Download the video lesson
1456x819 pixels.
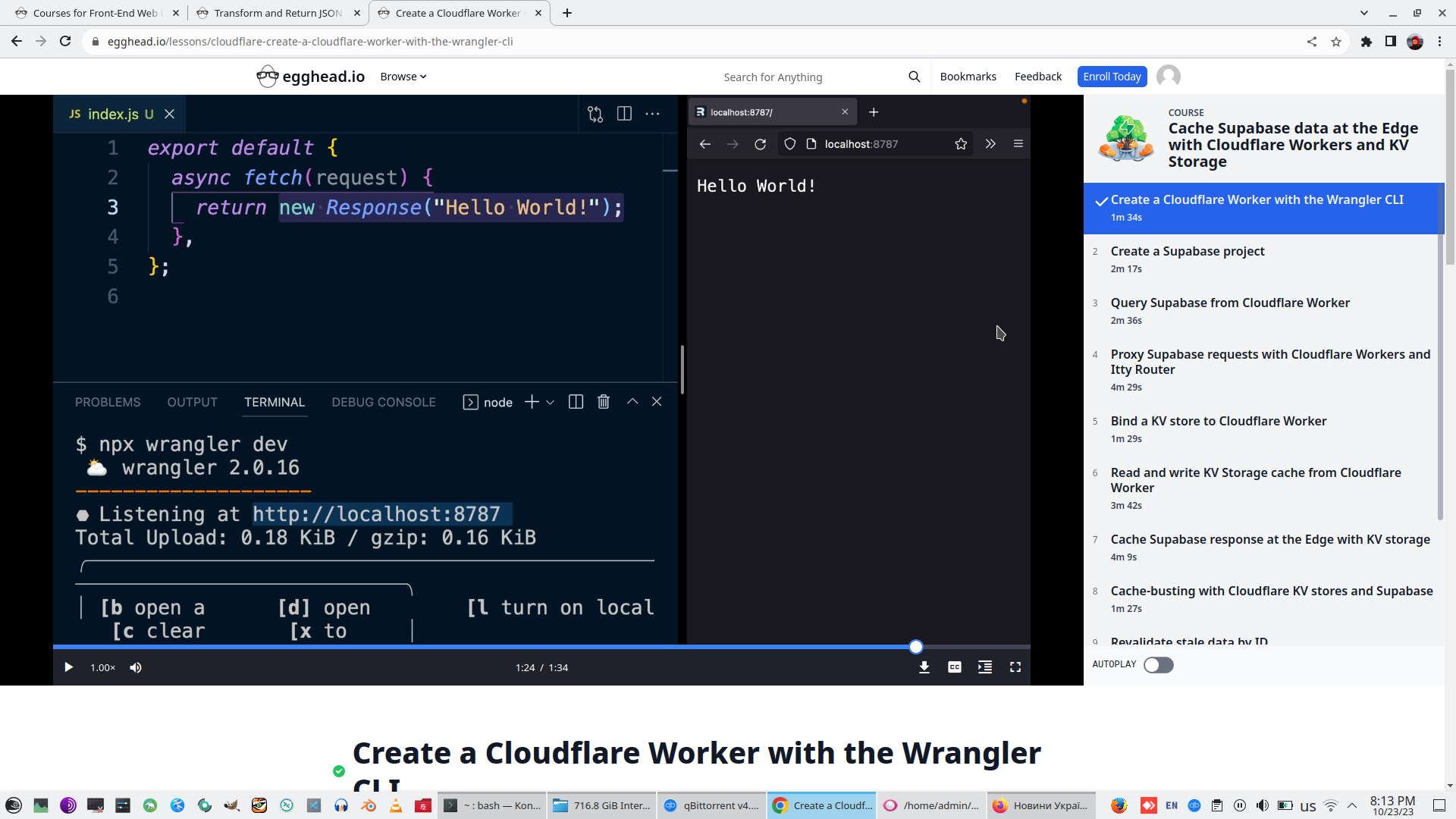(x=924, y=667)
